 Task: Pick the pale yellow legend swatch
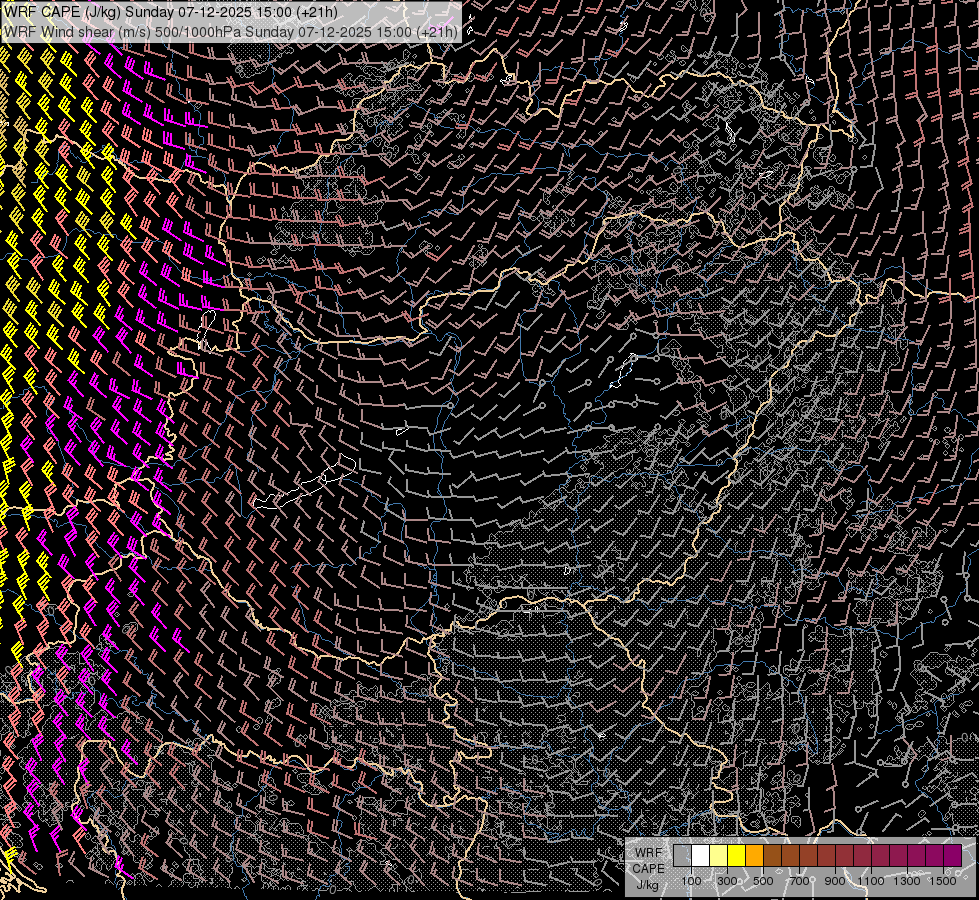point(718,855)
